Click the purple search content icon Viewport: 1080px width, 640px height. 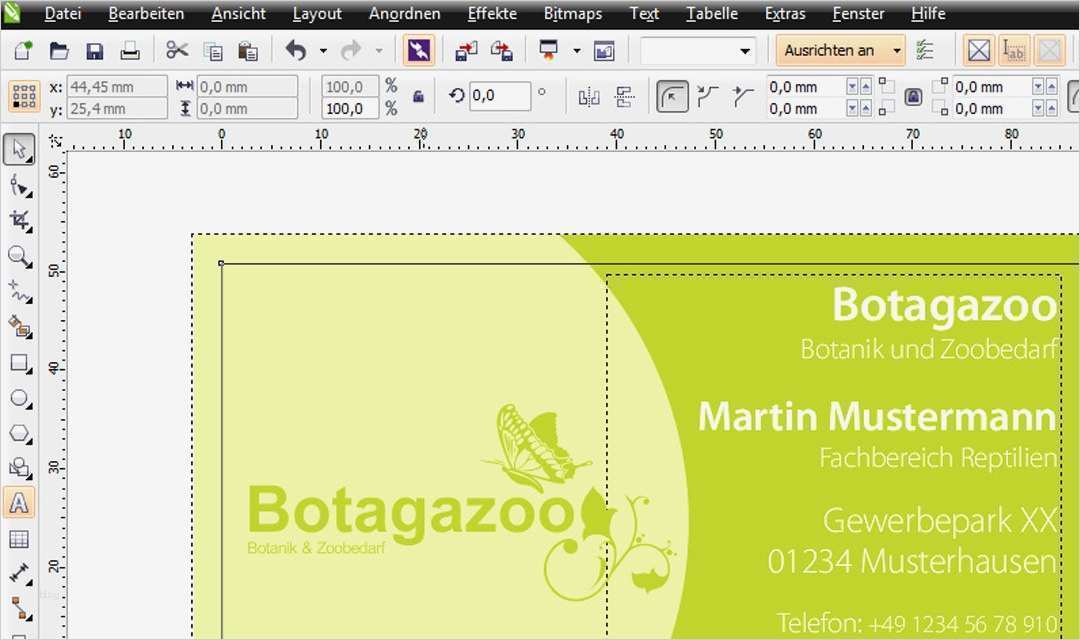(x=419, y=50)
